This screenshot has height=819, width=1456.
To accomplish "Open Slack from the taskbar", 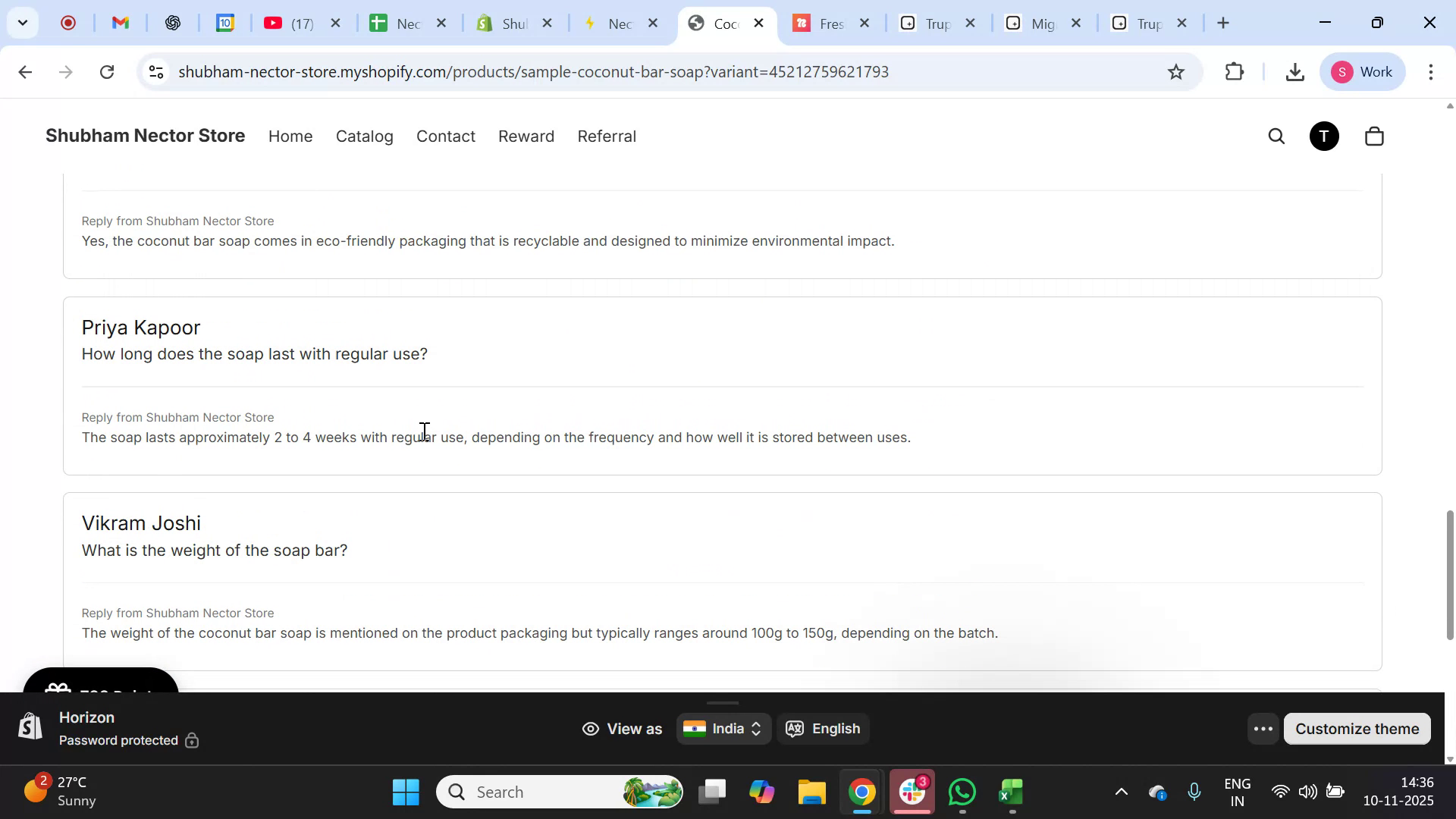I will click(x=912, y=792).
